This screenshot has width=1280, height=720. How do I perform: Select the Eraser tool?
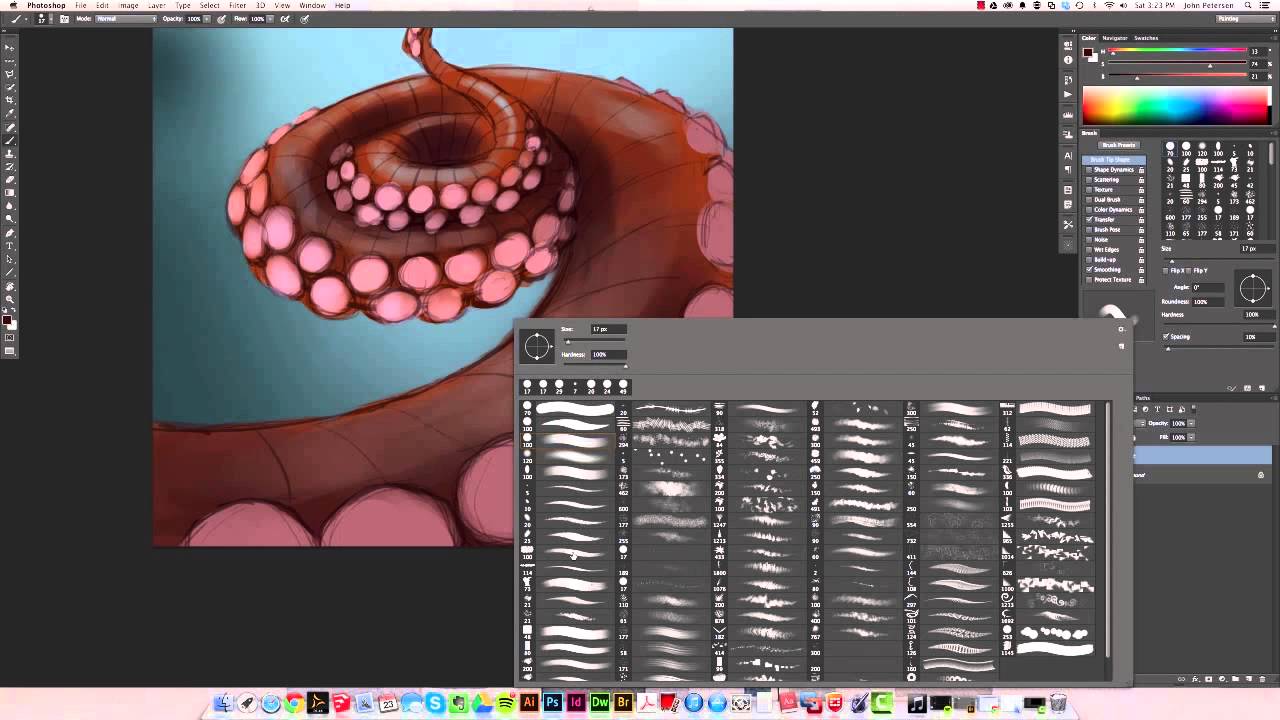(x=11, y=179)
